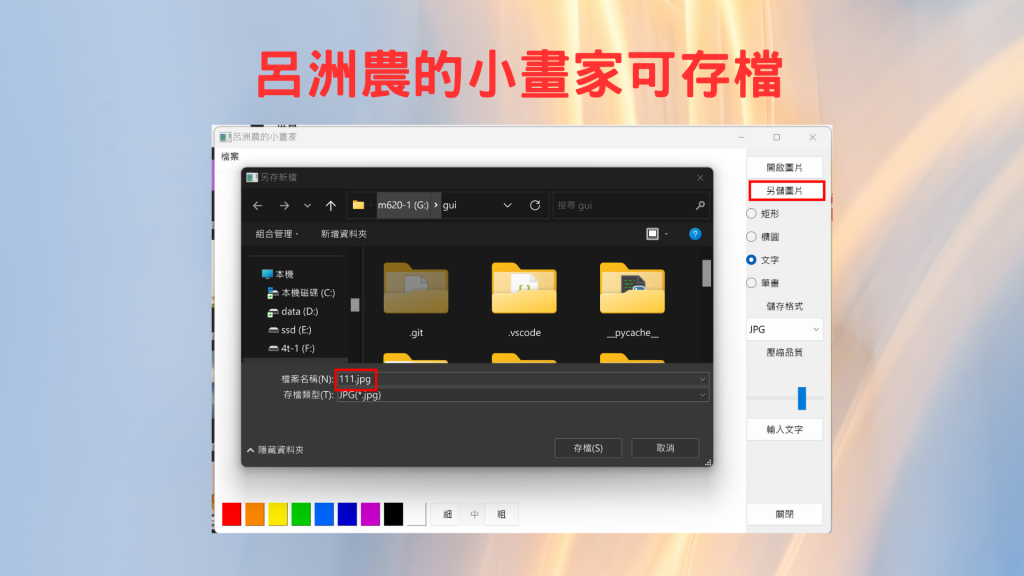This screenshot has height=576, width=1024.
Task: Close the 另存新檔 dialog
Action: click(x=700, y=178)
